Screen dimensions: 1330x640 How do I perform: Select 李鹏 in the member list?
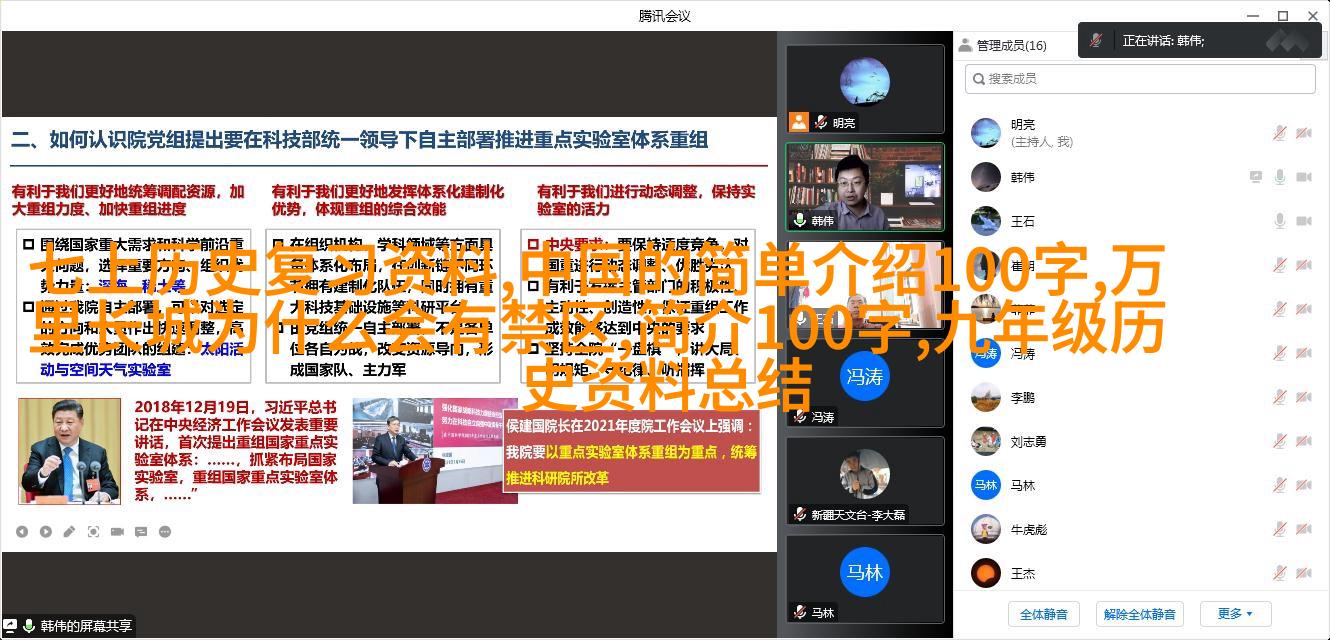tap(1023, 397)
